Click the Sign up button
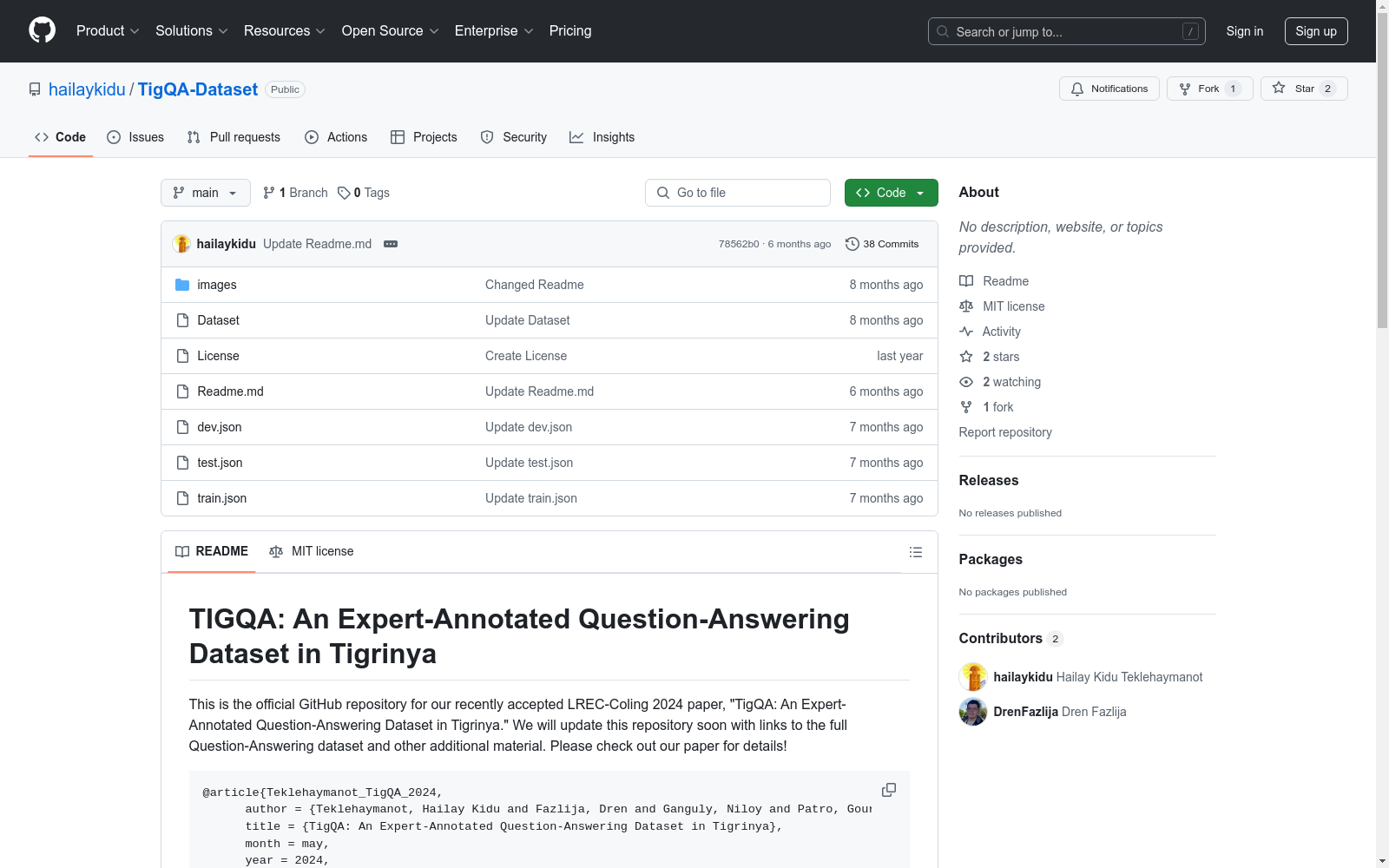1389x868 pixels. [1316, 31]
